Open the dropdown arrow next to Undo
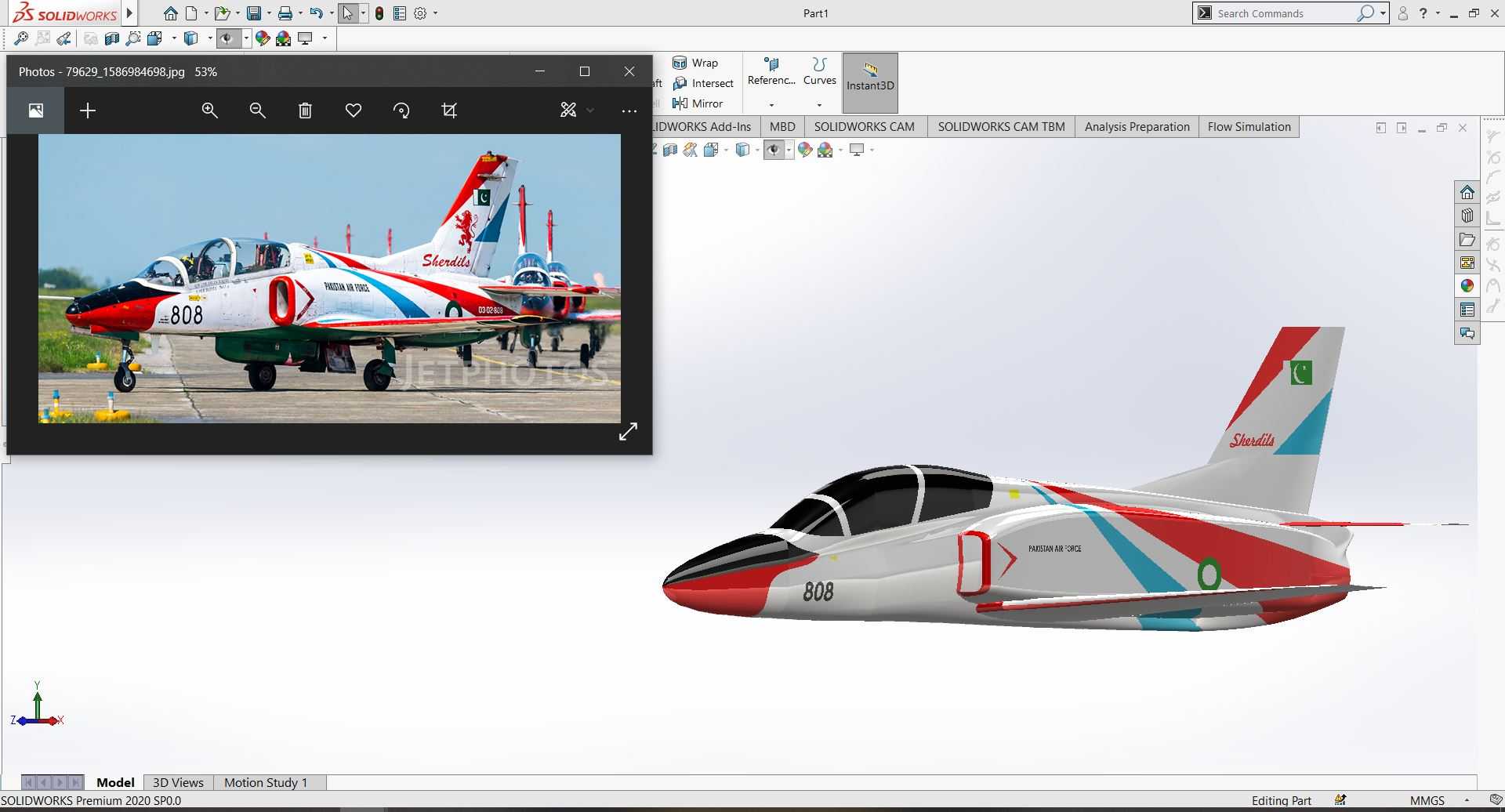This screenshot has height=812, width=1505. pyautogui.click(x=331, y=13)
